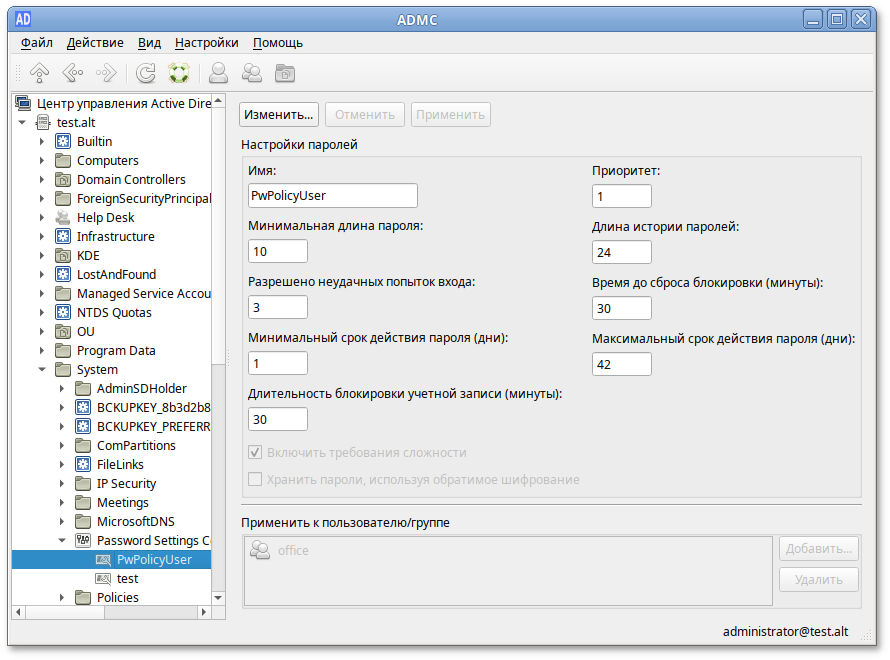Click the Добавить... button

[x=818, y=549]
